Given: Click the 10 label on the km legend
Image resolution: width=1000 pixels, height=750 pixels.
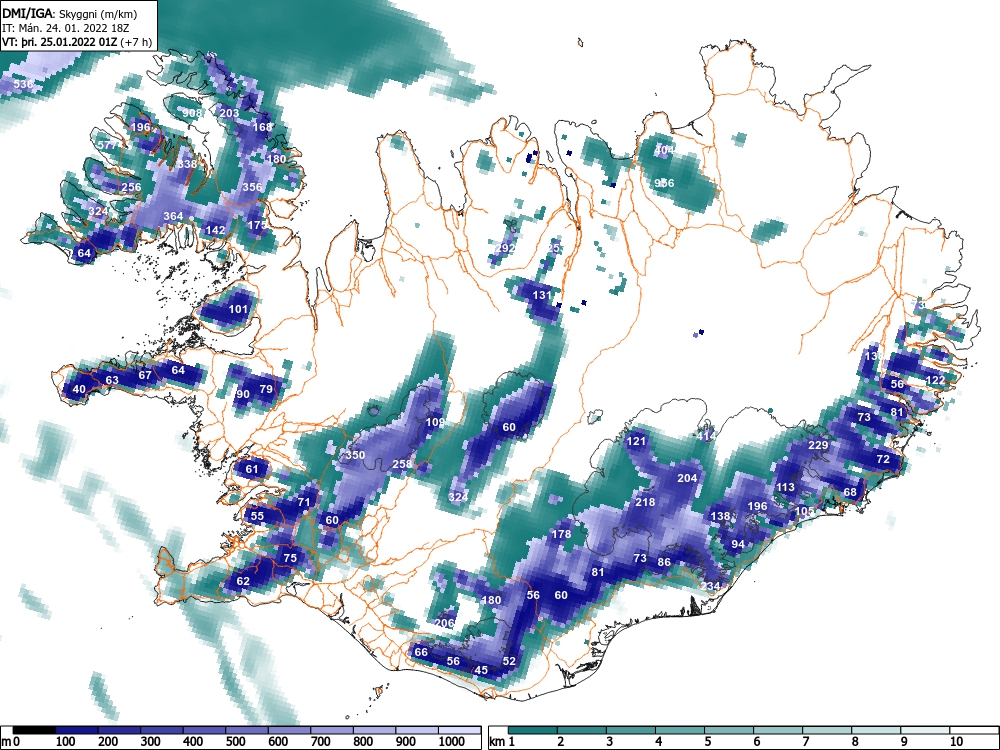Looking at the screenshot, I should pyautogui.click(x=956, y=742).
